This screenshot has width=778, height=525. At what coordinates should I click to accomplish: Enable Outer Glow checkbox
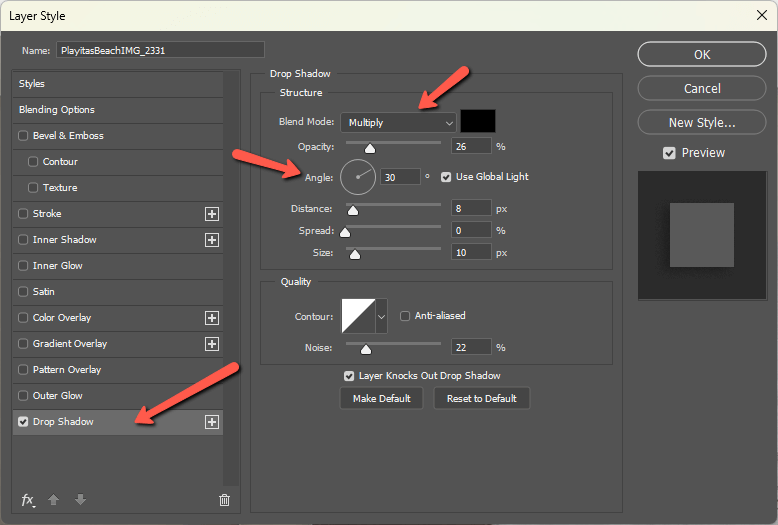[23, 395]
